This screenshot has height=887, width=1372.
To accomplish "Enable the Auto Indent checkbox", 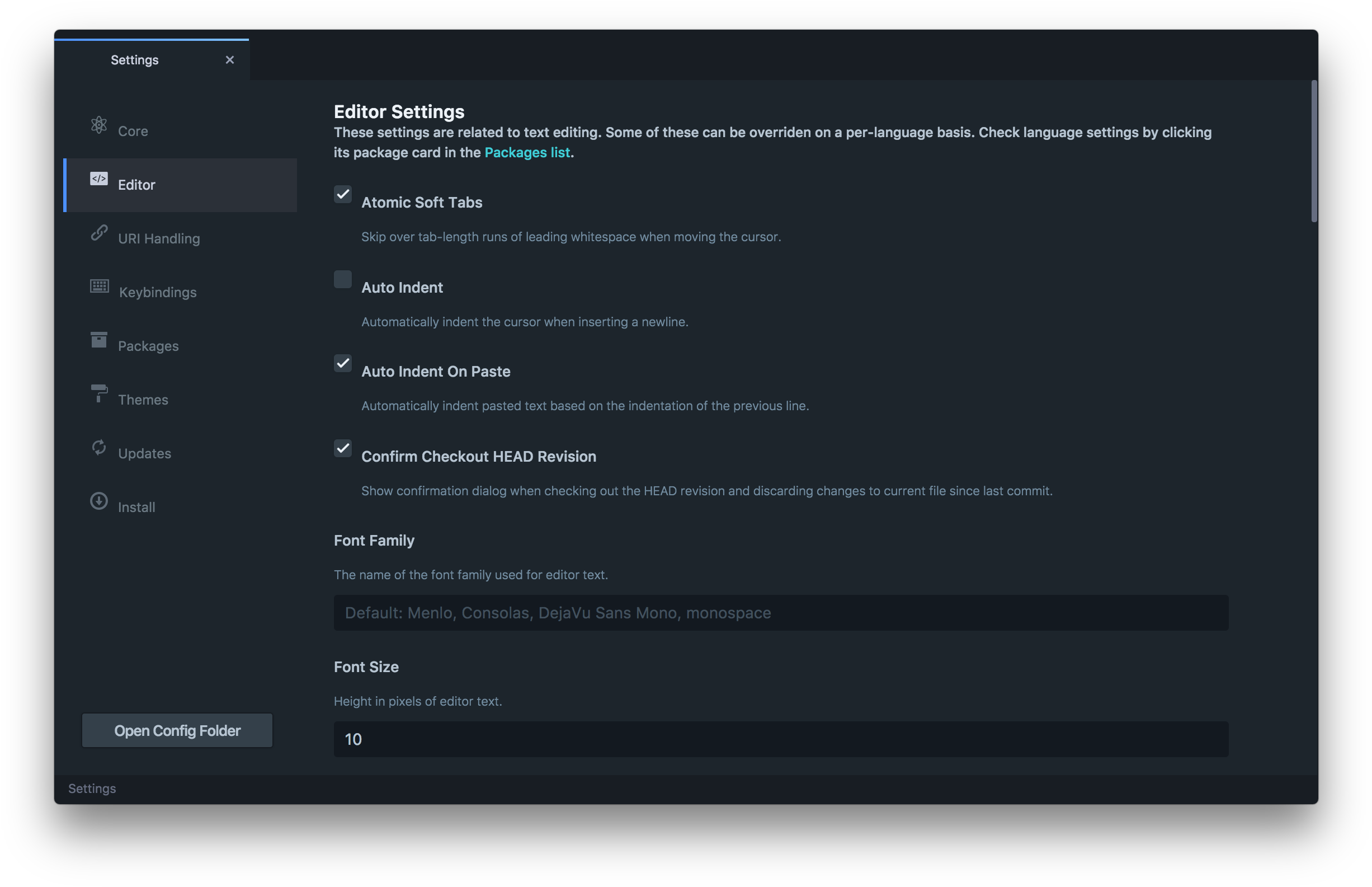I will click(x=343, y=279).
